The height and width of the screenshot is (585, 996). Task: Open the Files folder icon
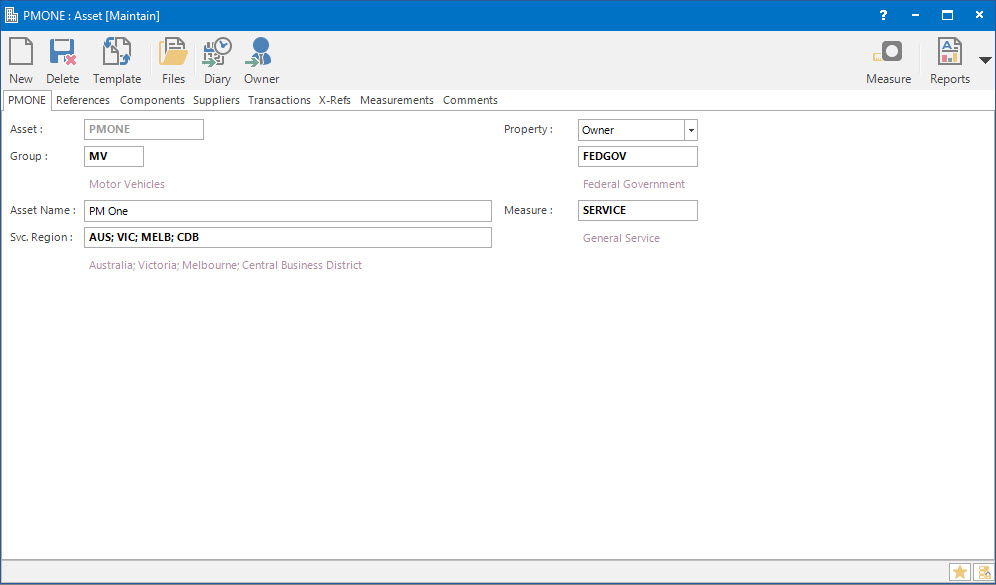coord(173,52)
